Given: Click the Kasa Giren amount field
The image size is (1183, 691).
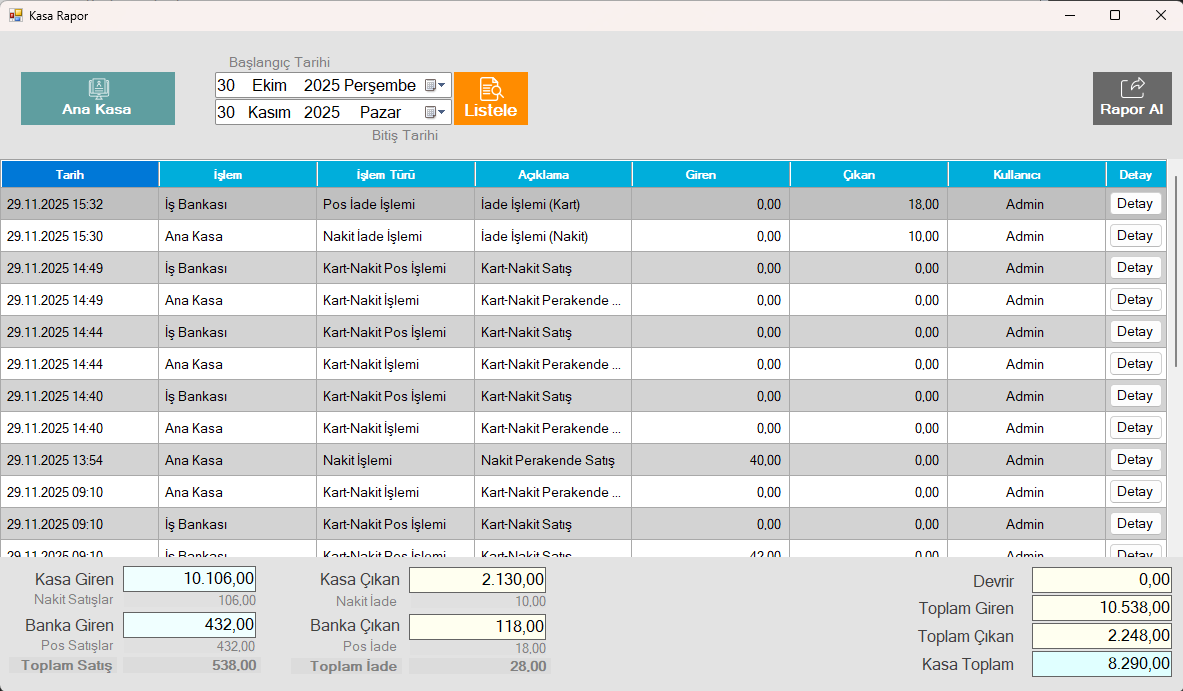Looking at the screenshot, I should point(189,579).
